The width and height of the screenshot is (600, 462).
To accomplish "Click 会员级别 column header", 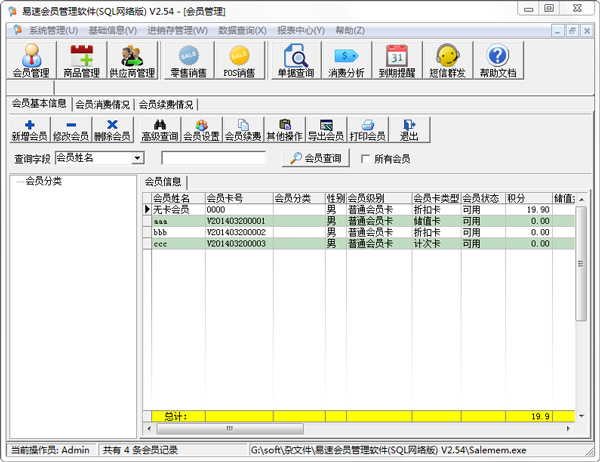I will (x=379, y=198).
